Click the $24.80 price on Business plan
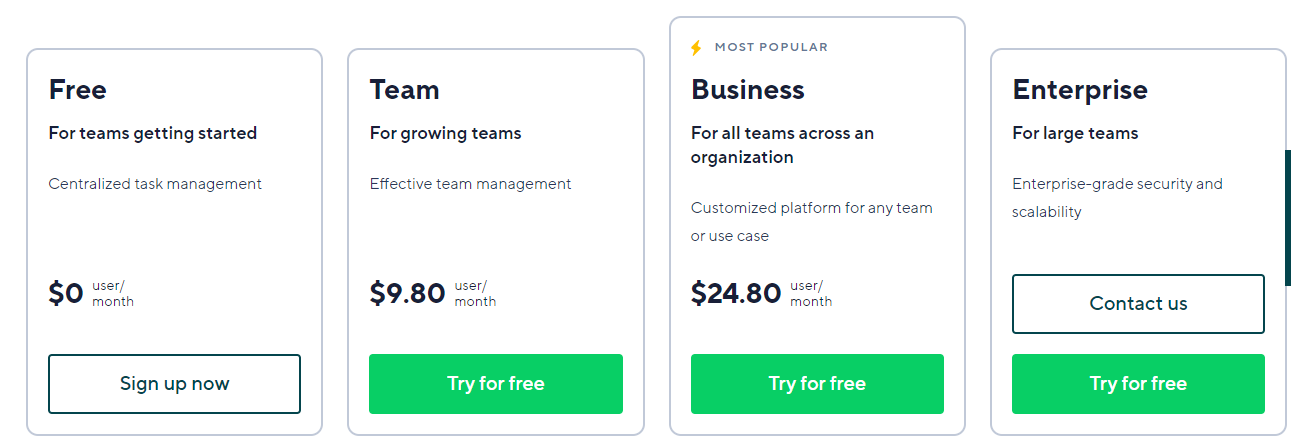The image size is (1291, 441). click(x=736, y=293)
